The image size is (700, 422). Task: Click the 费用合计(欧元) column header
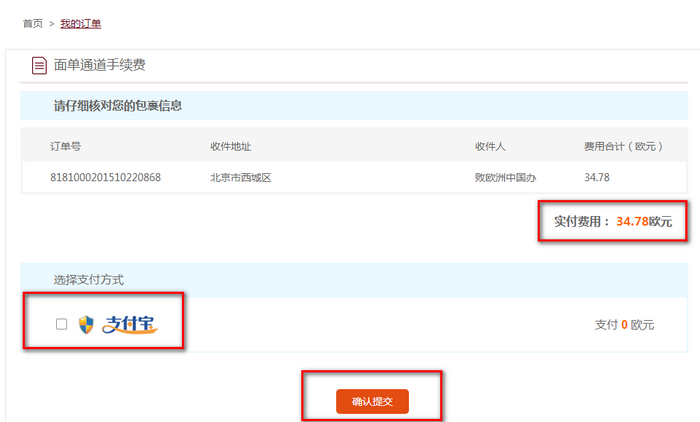(x=623, y=147)
